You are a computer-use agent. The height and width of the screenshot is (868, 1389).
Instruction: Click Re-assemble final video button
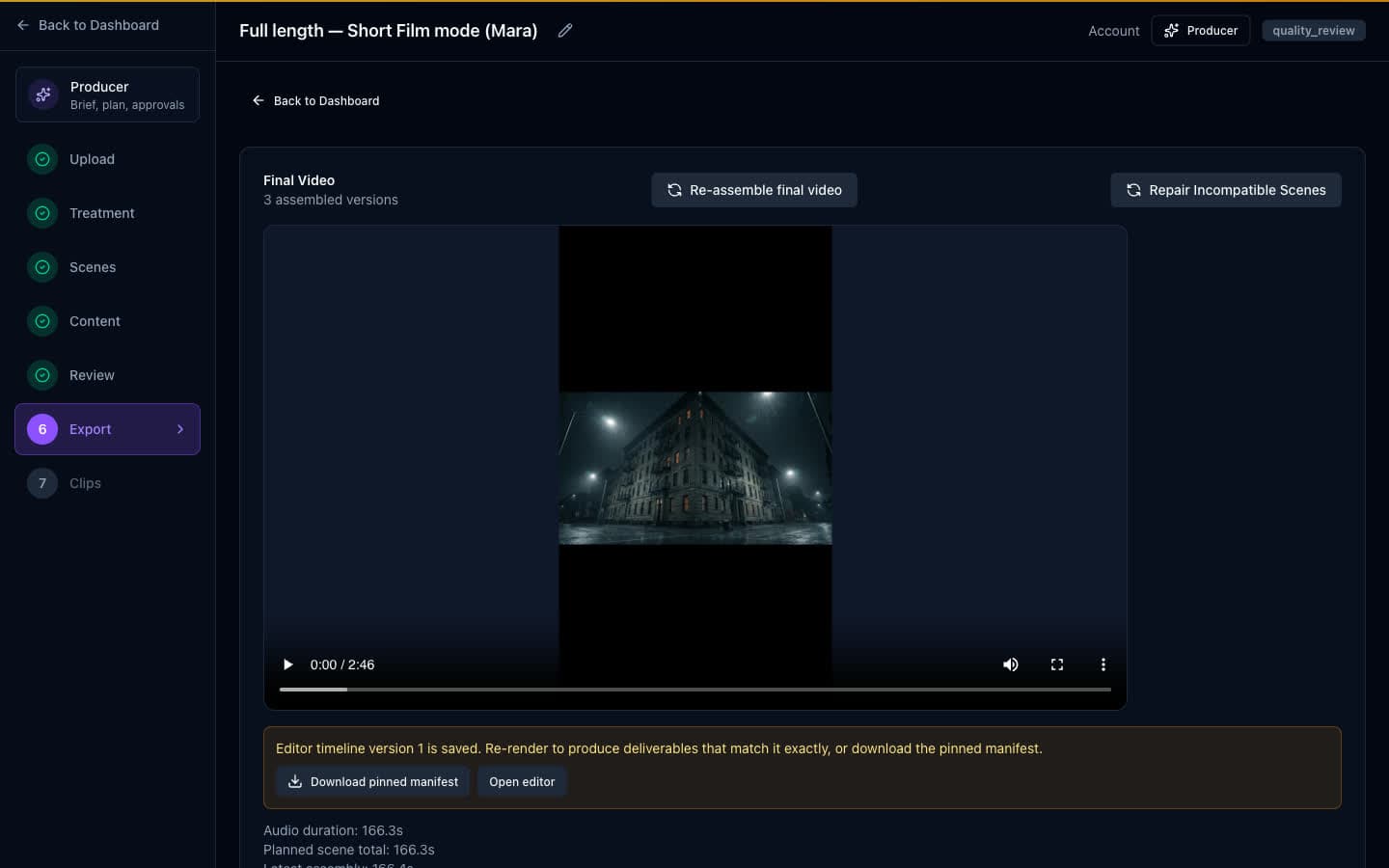(754, 190)
